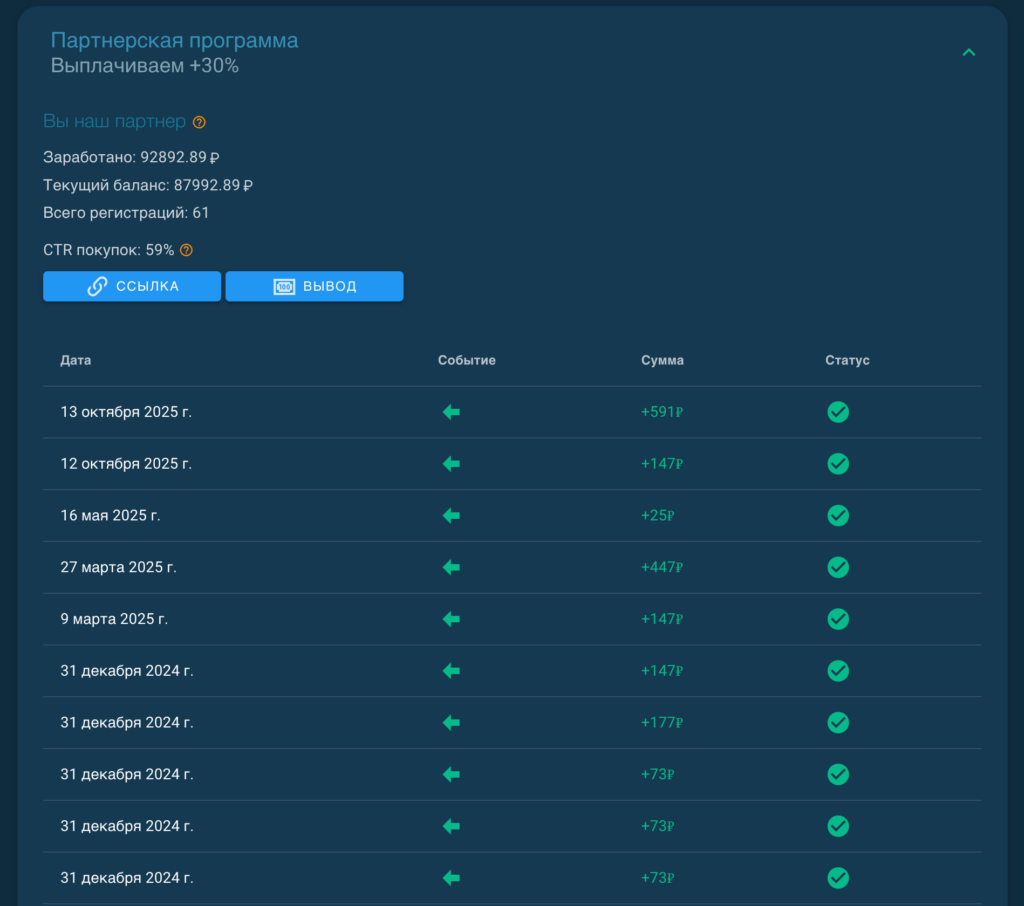This screenshot has height=906, width=1024.
Task: Click help icon next to Вы наш партнер
Action: (x=199, y=122)
